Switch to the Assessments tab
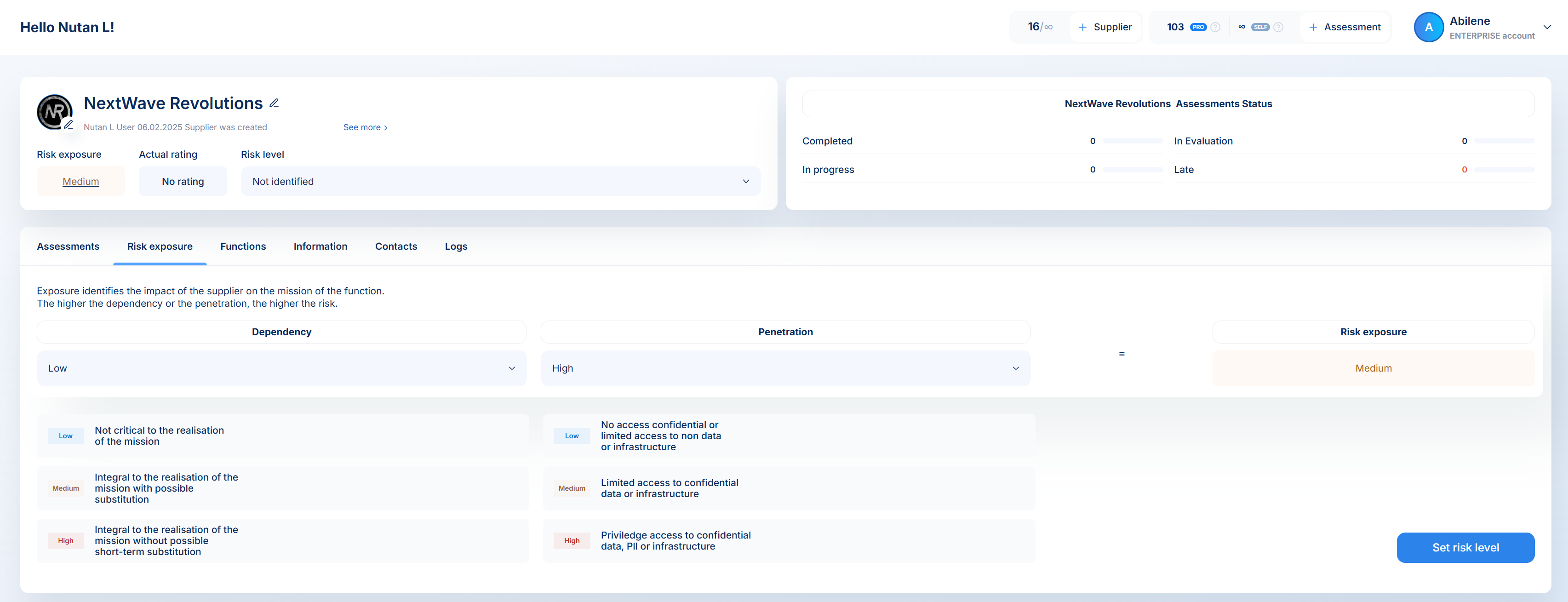Viewport: 1568px width, 602px height. [68, 247]
